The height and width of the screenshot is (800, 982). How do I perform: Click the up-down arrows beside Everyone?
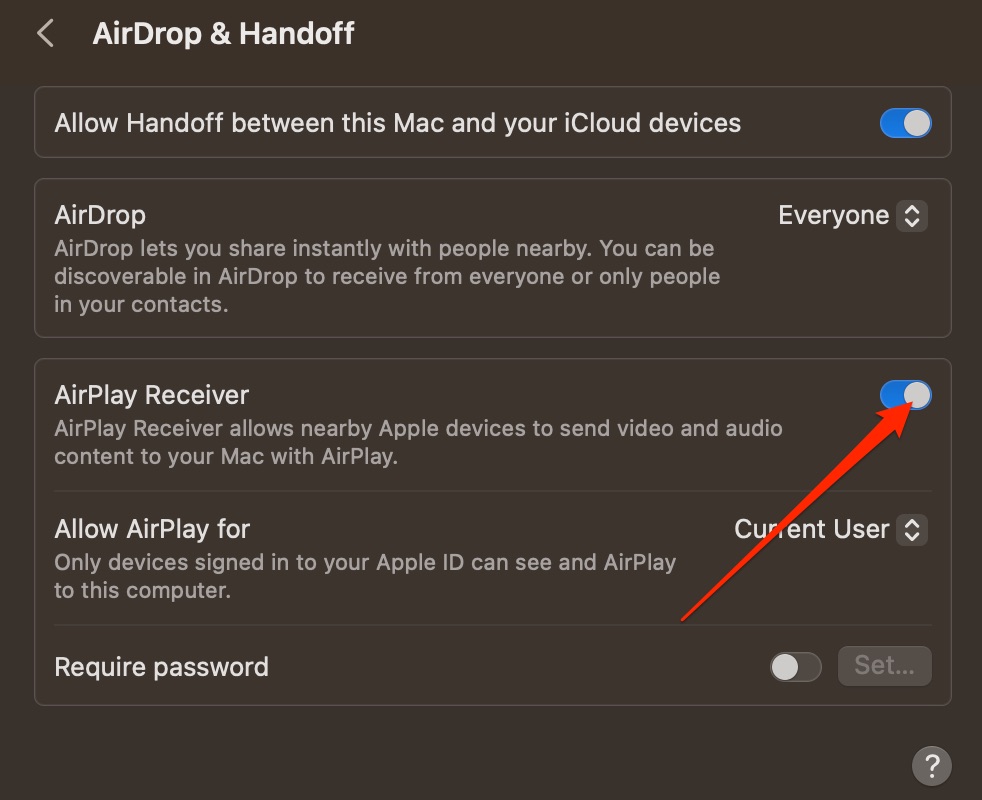point(912,216)
